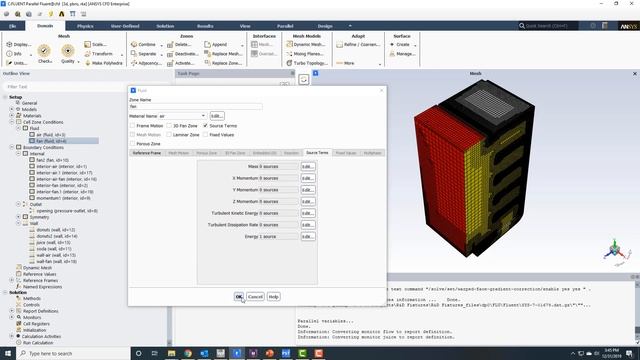Click the refresh icon beside Task Page

304,80
